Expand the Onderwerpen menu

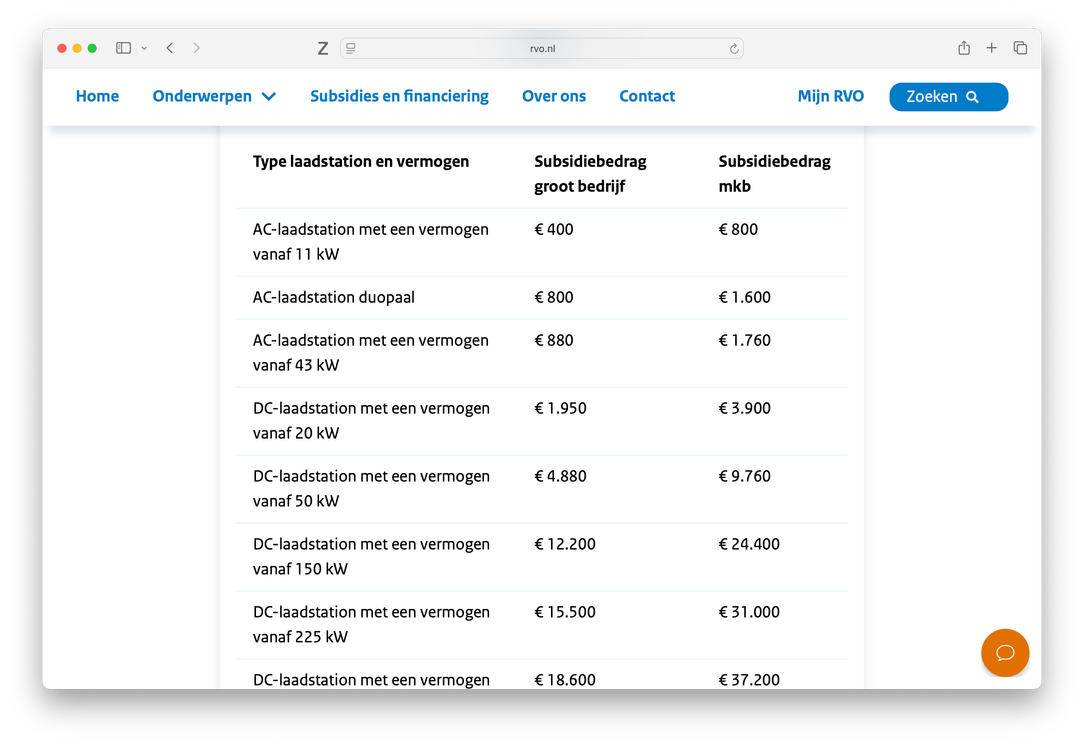pos(214,96)
